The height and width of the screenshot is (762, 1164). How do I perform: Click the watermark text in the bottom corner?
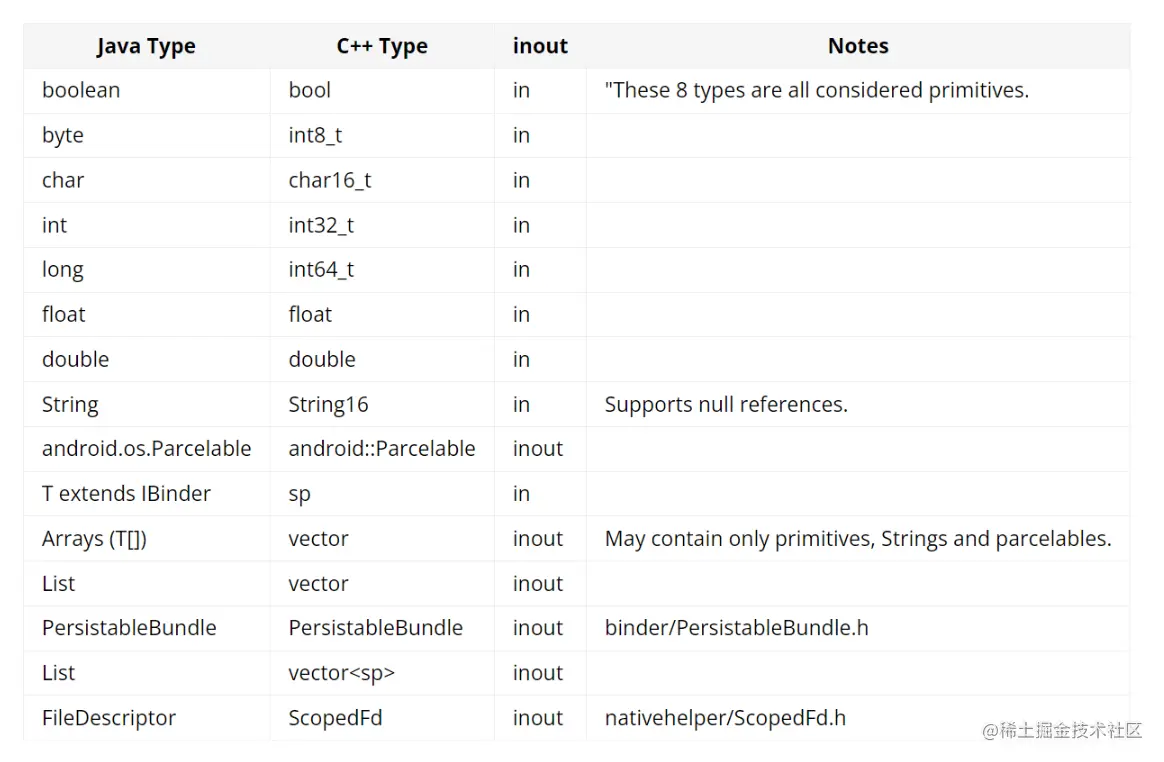1062,731
